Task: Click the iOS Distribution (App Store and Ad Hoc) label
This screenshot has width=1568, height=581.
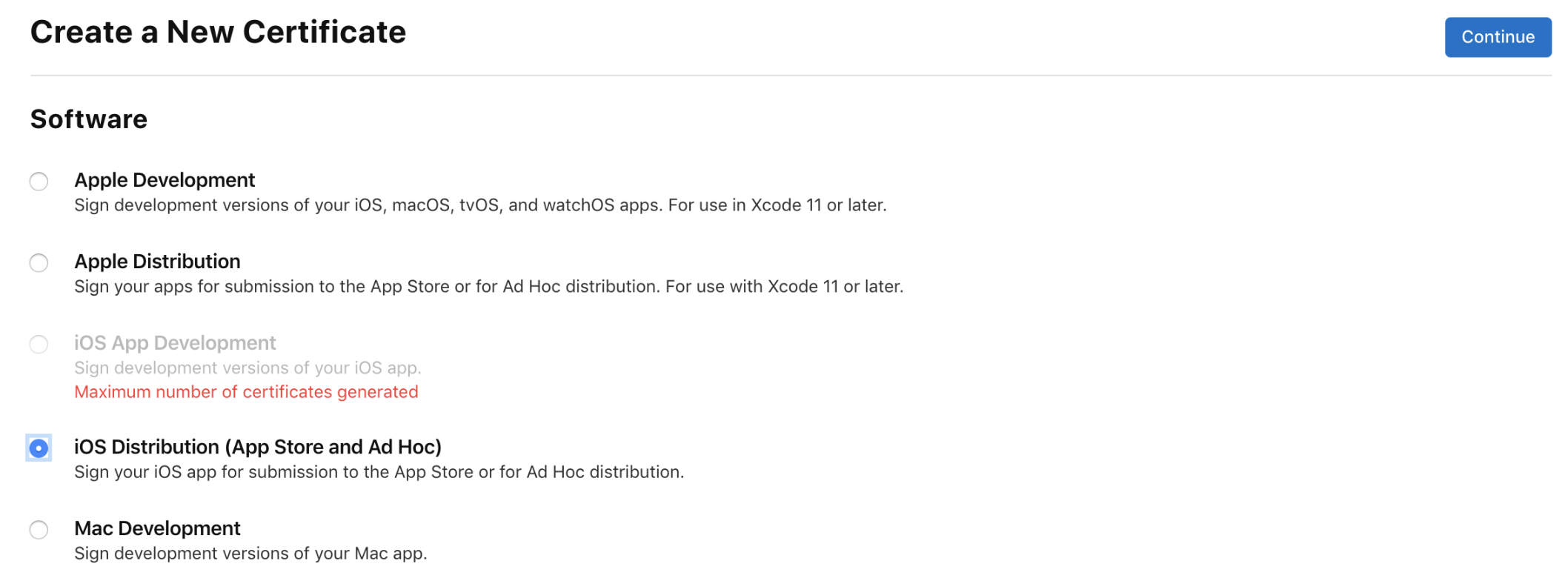Action: click(258, 447)
